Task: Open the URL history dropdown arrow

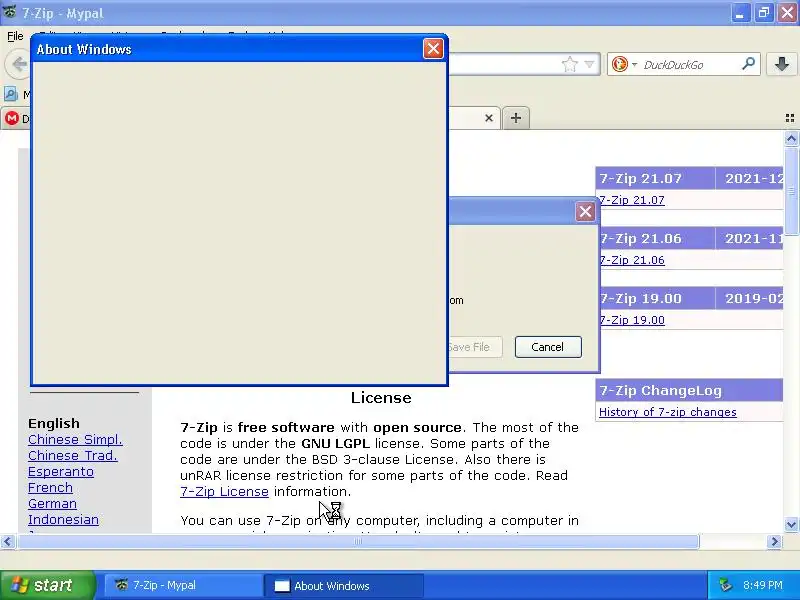Action: tap(589, 64)
